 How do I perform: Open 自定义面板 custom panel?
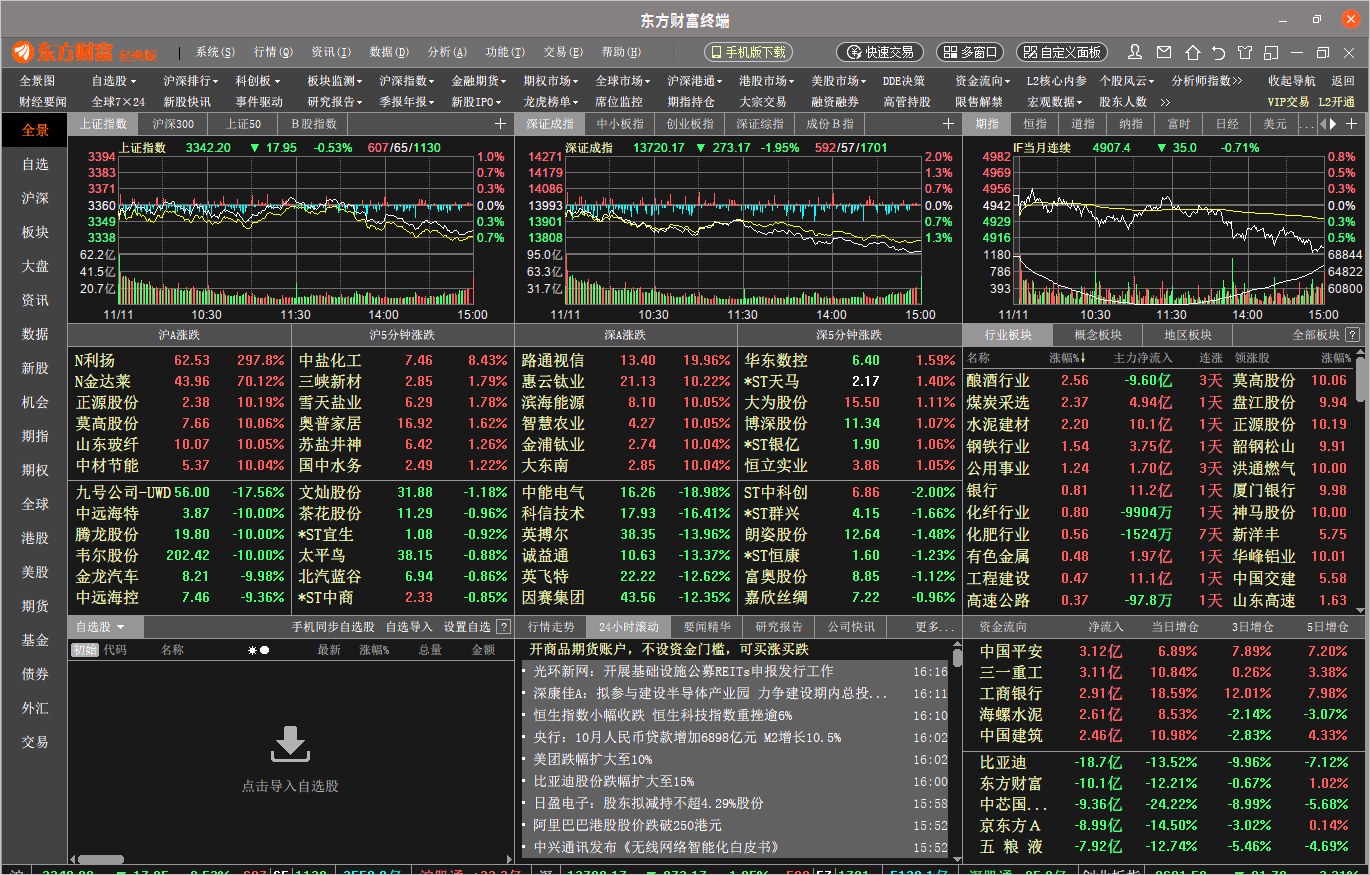pos(1062,52)
